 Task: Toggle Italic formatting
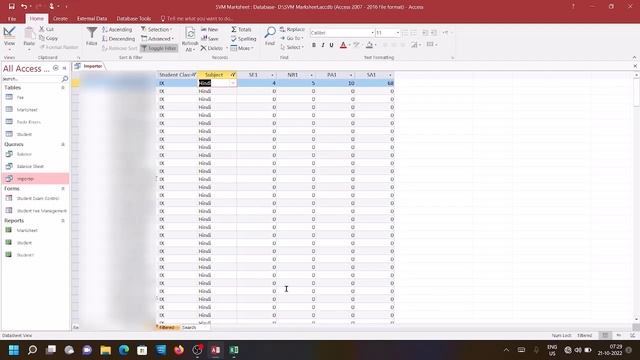323,45
